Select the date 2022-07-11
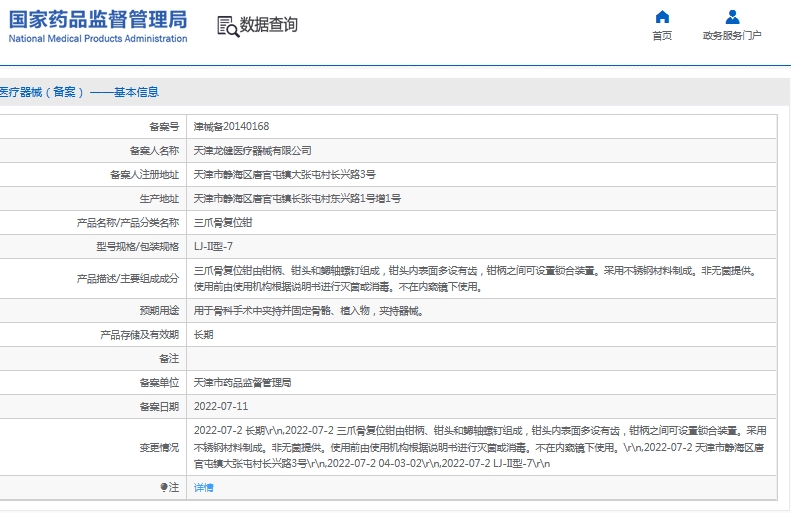 pos(221,407)
